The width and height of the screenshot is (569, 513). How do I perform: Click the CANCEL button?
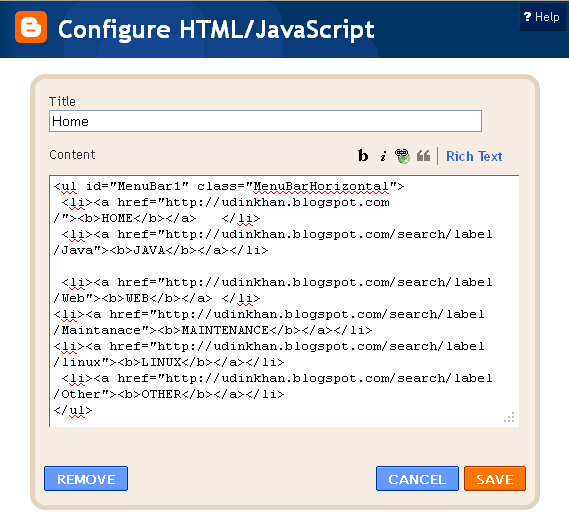417,479
